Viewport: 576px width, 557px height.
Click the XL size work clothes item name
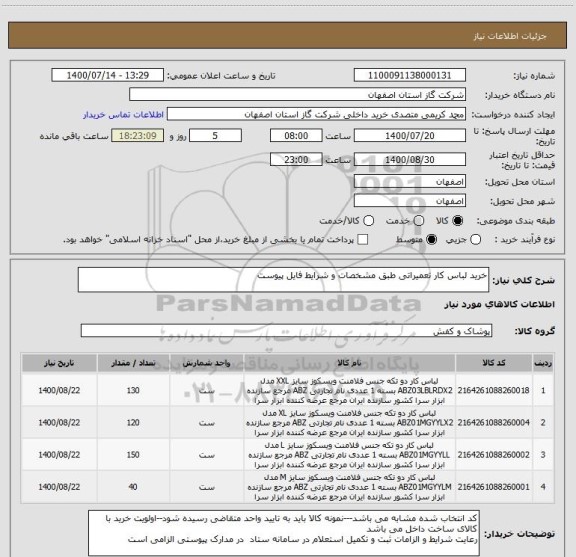coord(349,423)
